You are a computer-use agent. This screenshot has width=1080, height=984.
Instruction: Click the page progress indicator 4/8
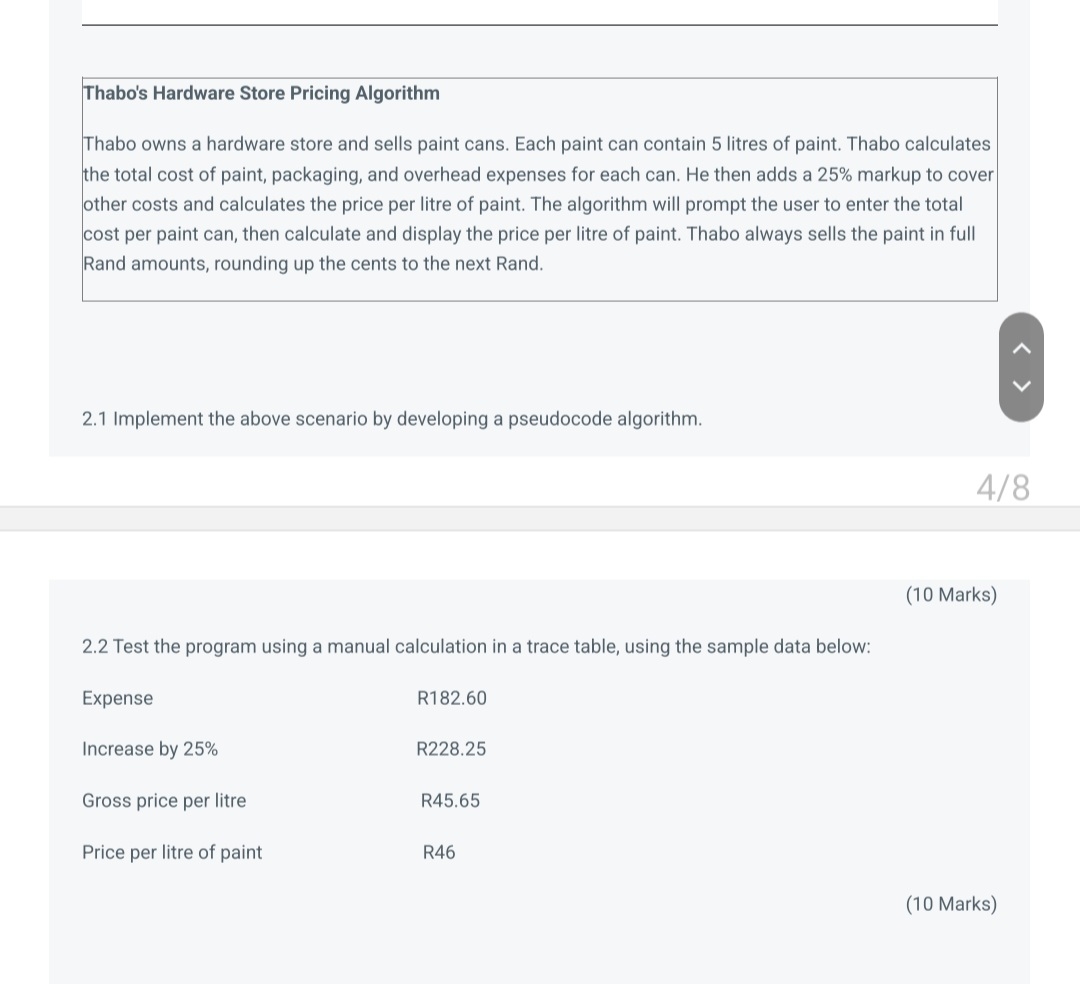(x=1003, y=487)
